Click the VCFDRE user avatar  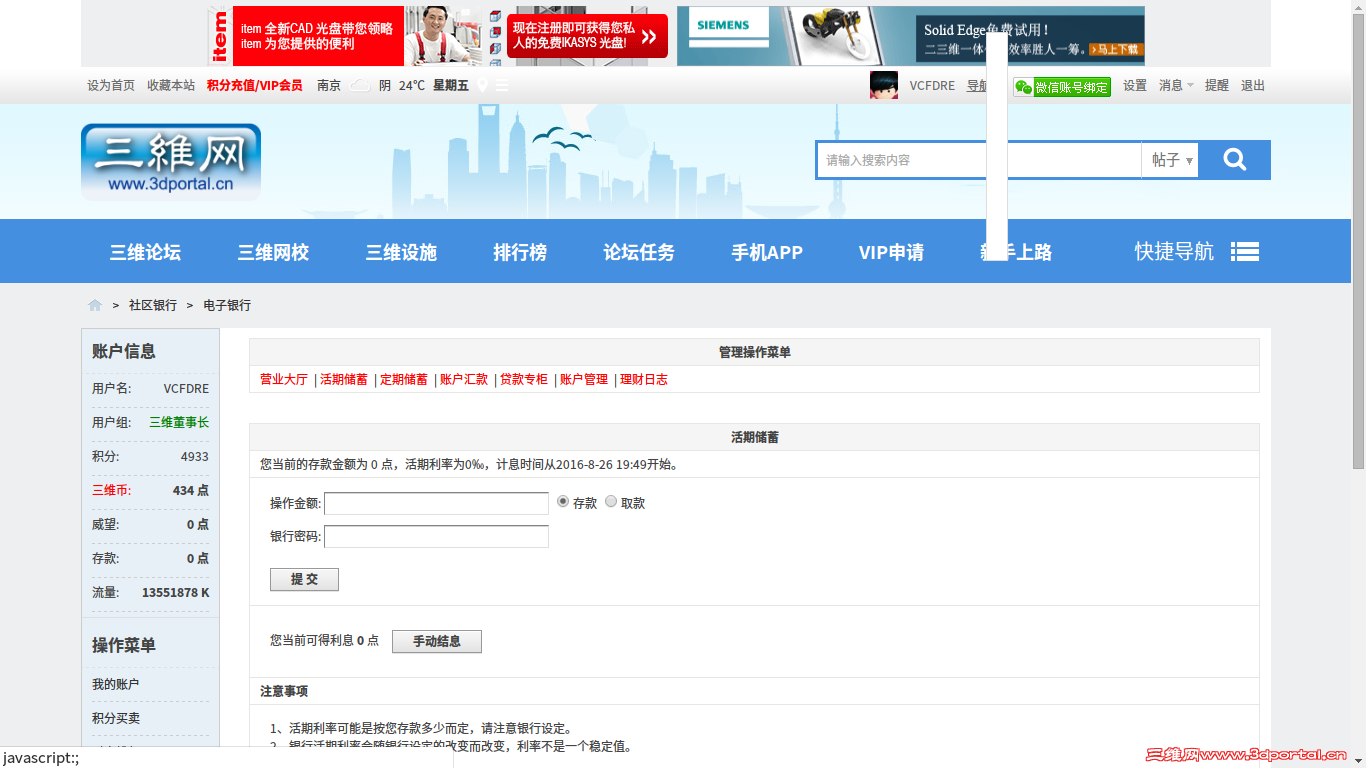pos(884,85)
